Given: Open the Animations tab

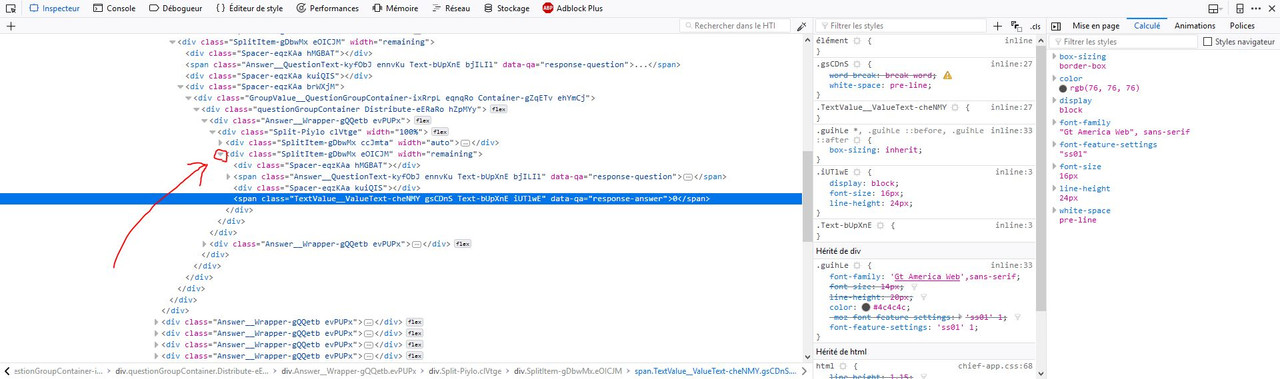Looking at the screenshot, I should 1194,26.
